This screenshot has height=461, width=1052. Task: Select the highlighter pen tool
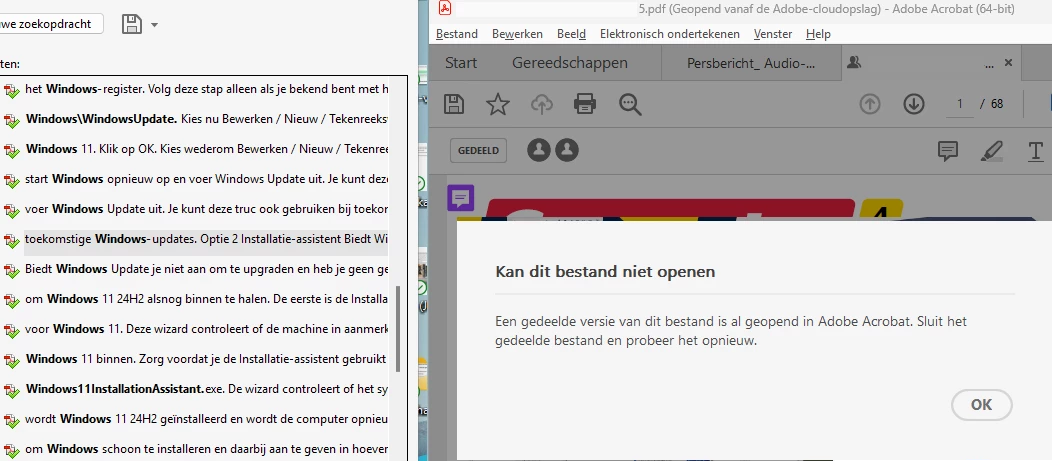[992, 151]
